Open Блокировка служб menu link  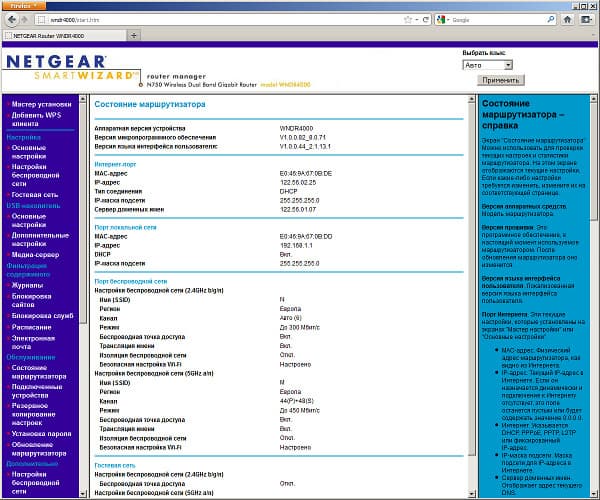click(x=42, y=316)
